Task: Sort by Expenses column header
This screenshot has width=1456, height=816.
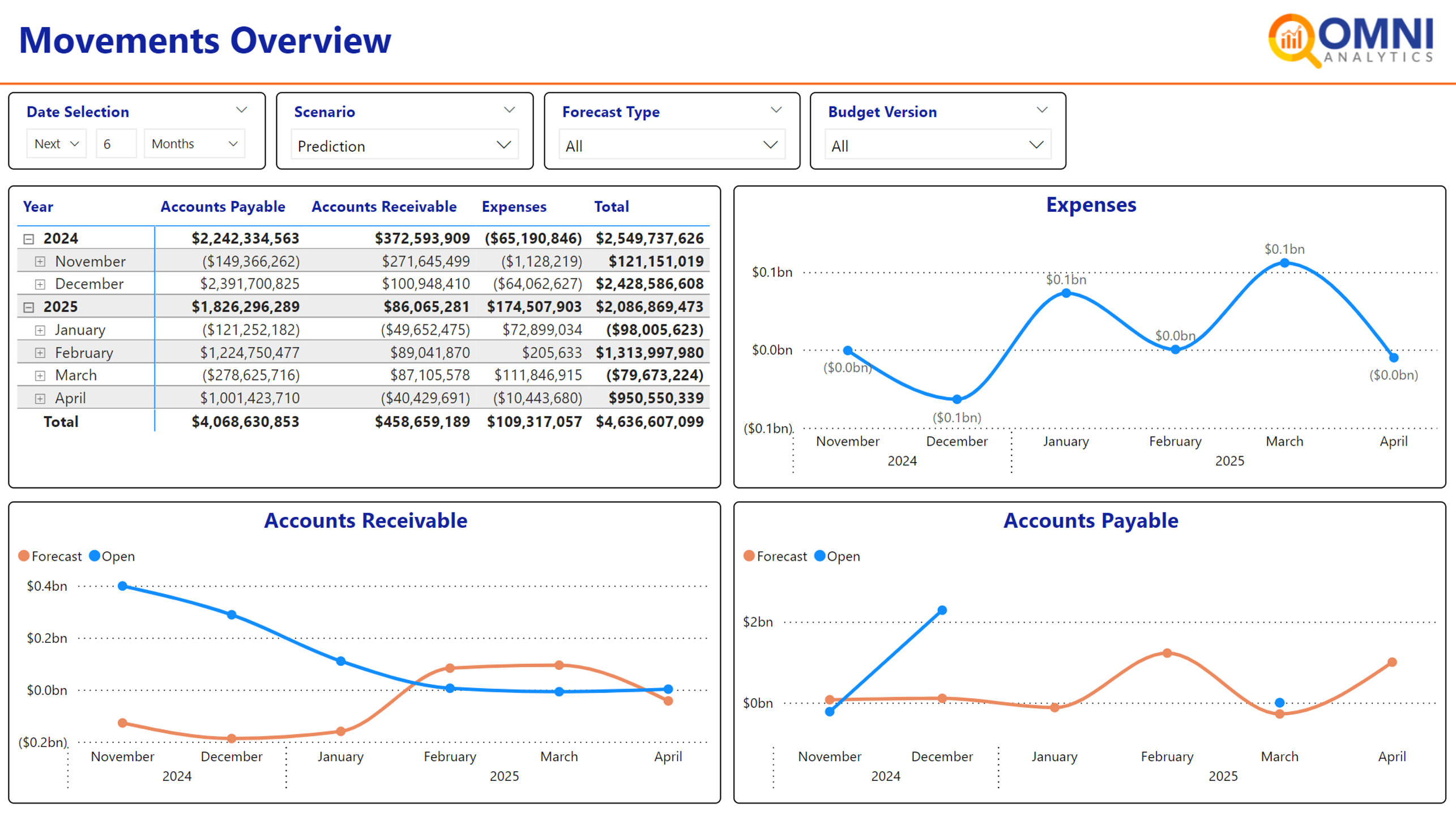Action: 514,207
